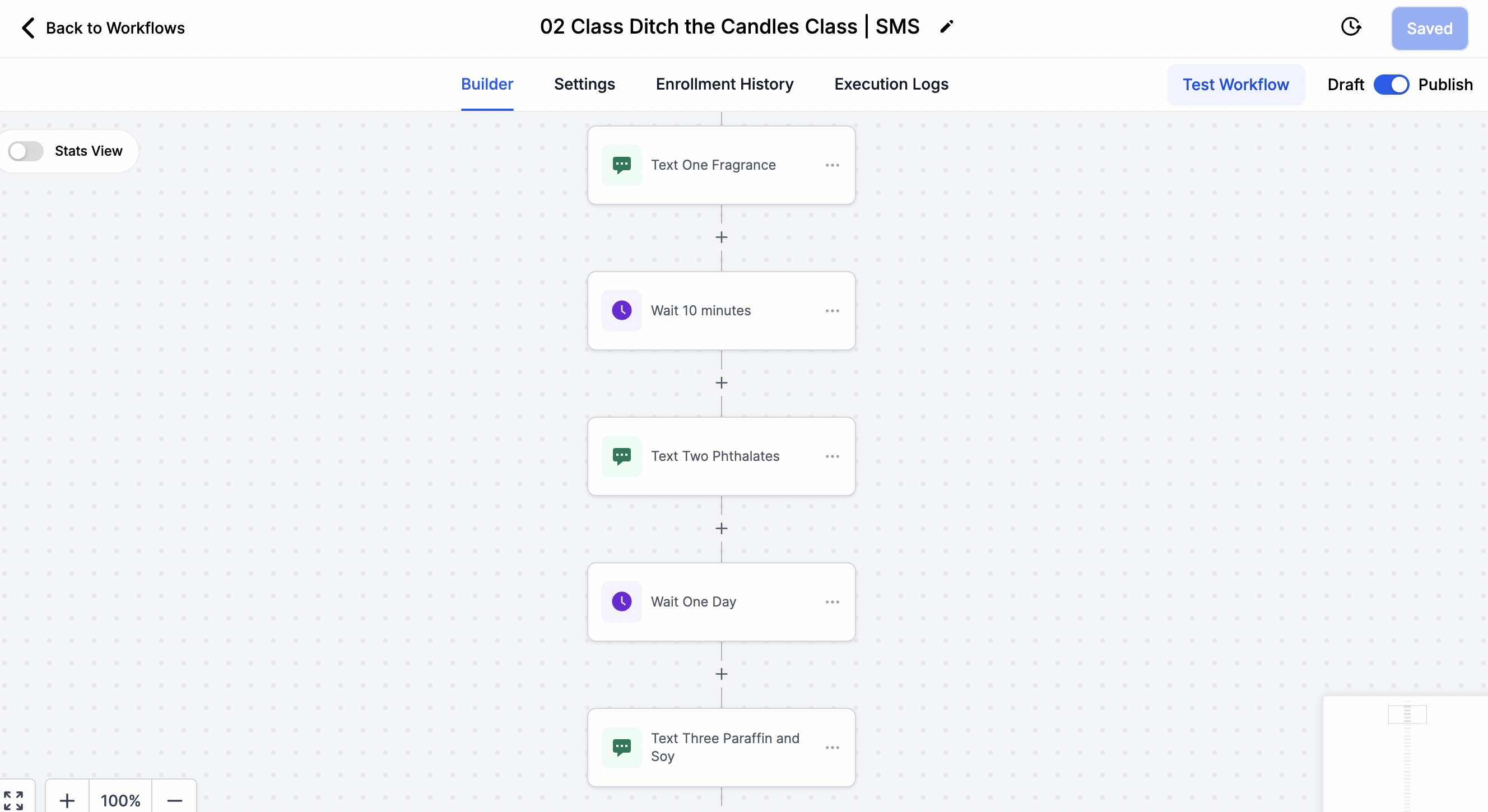
Task: Open options menu for Text One Fragrance
Action: 833,165
